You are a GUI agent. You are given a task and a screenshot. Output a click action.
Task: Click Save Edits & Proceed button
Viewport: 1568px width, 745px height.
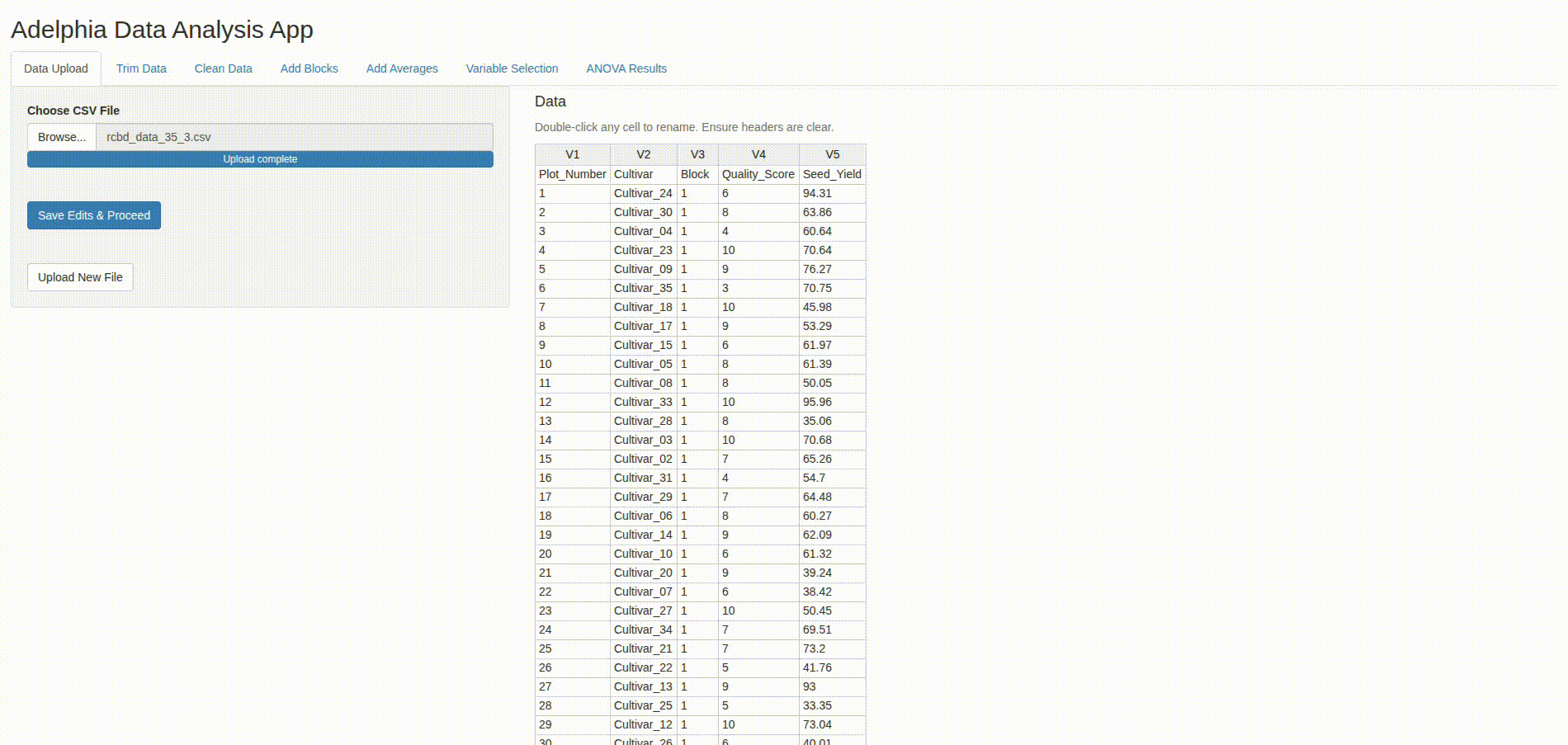tap(94, 215)
